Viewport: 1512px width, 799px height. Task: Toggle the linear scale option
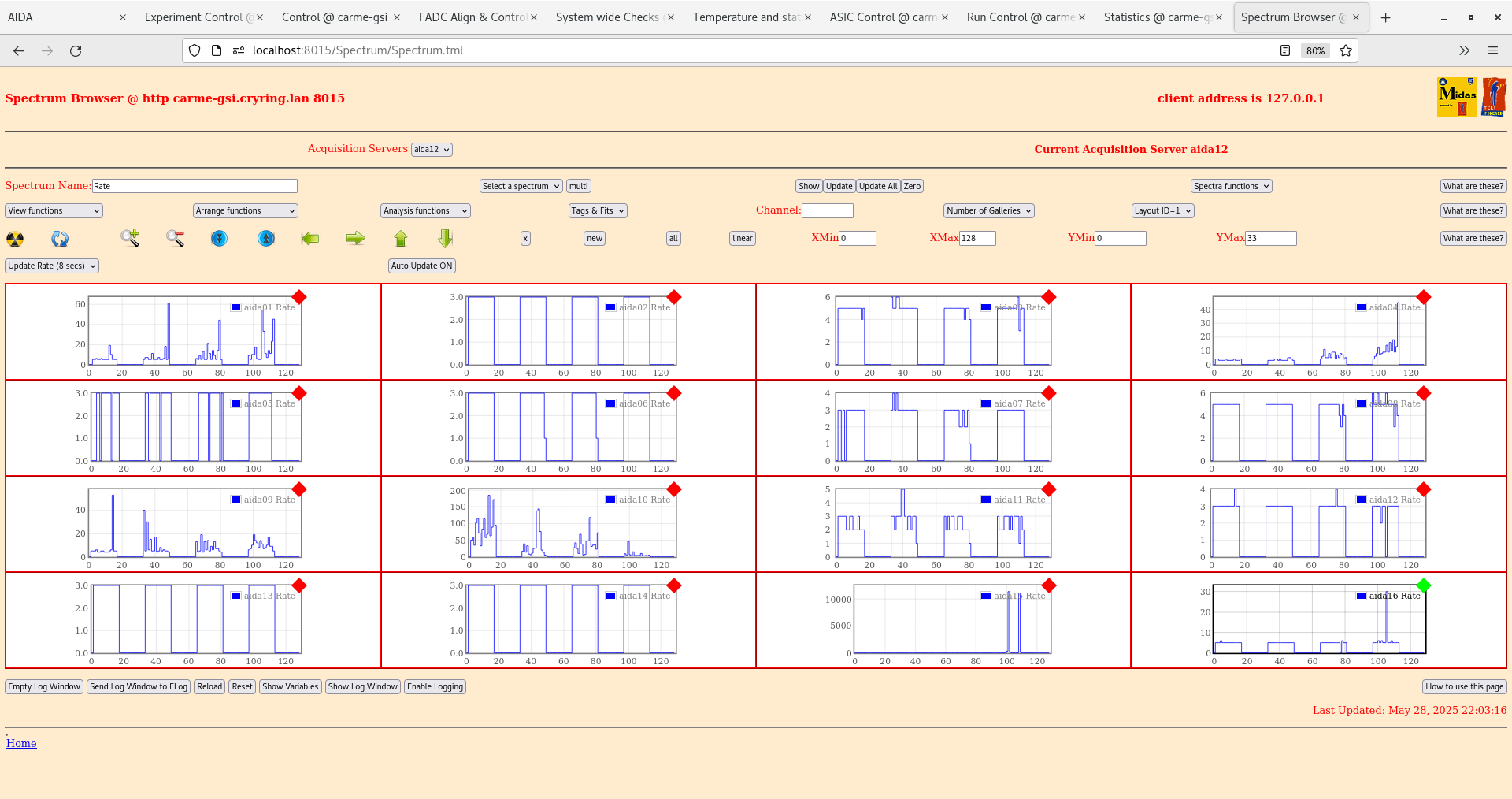pyautogui.click(x=741, y=238)
